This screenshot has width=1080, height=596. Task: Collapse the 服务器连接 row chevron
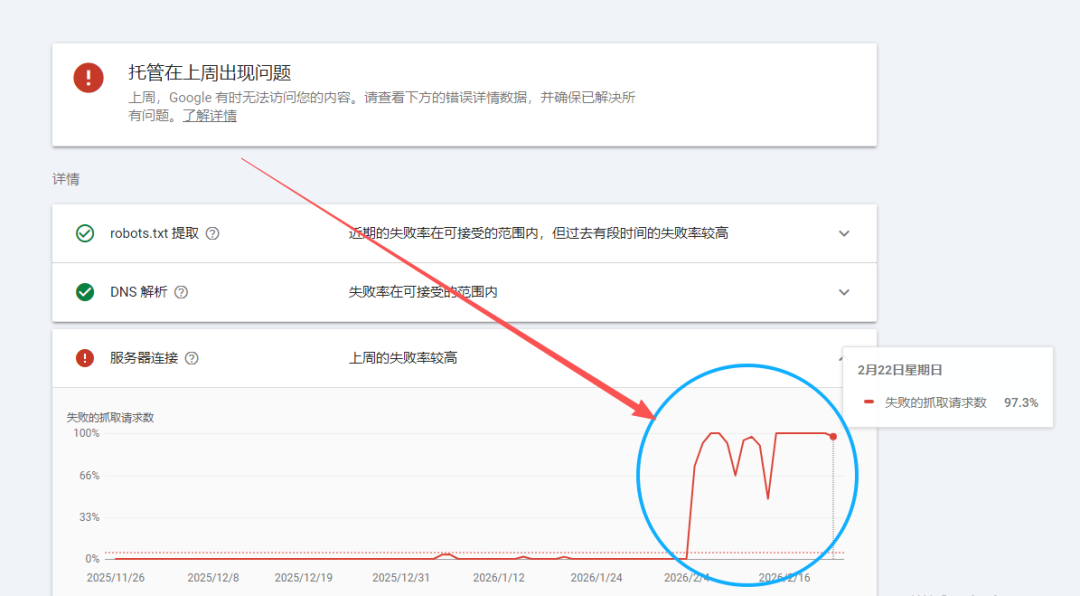point(840,358)
